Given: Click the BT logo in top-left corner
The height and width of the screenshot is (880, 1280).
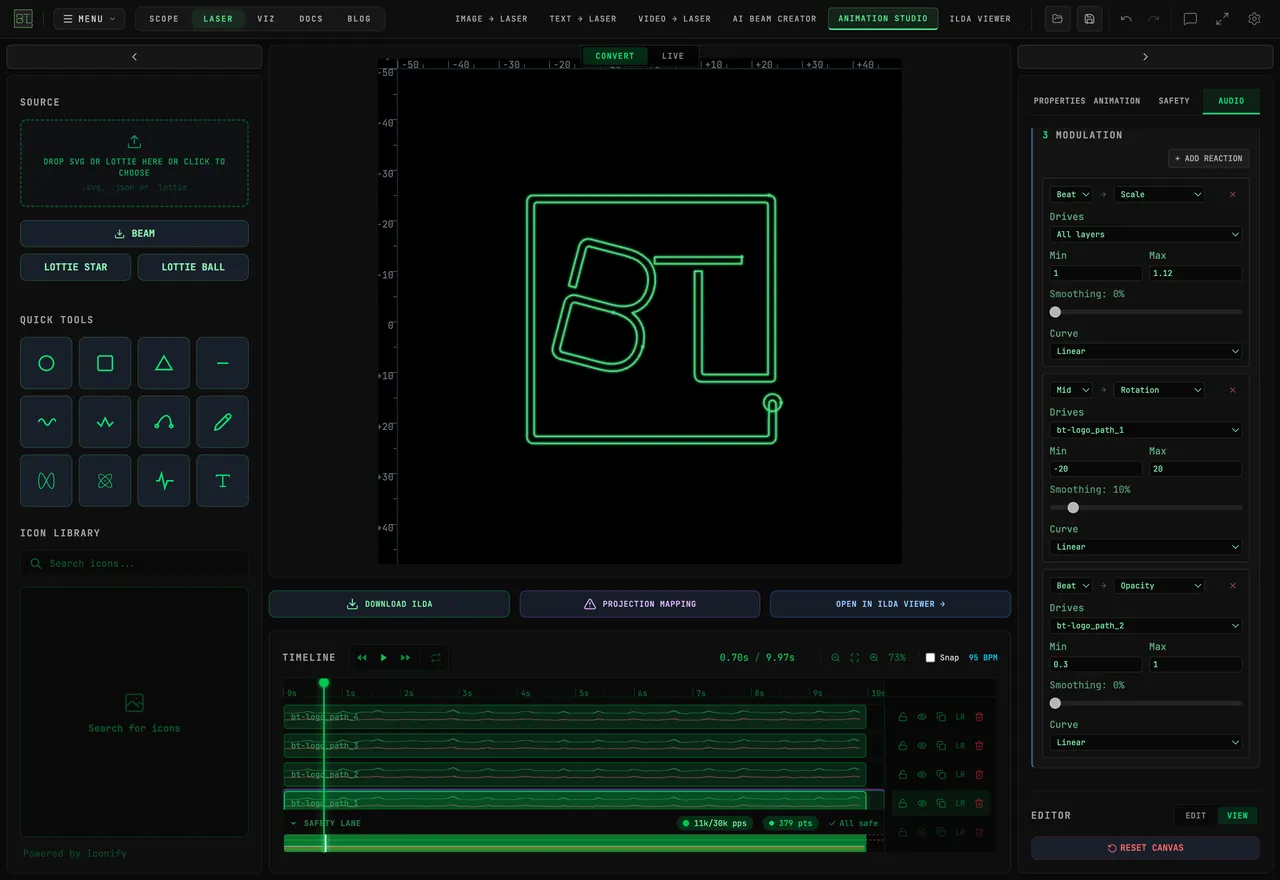Looking at the screenshot, I should 23,18.
